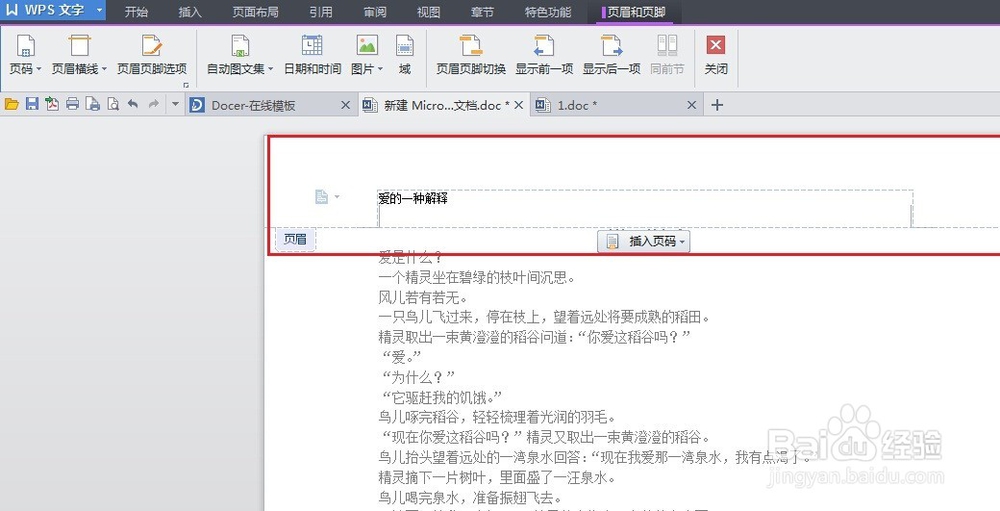1000x511 pixels.
Task: Click the direct print document icon
Action: point(93,104)
